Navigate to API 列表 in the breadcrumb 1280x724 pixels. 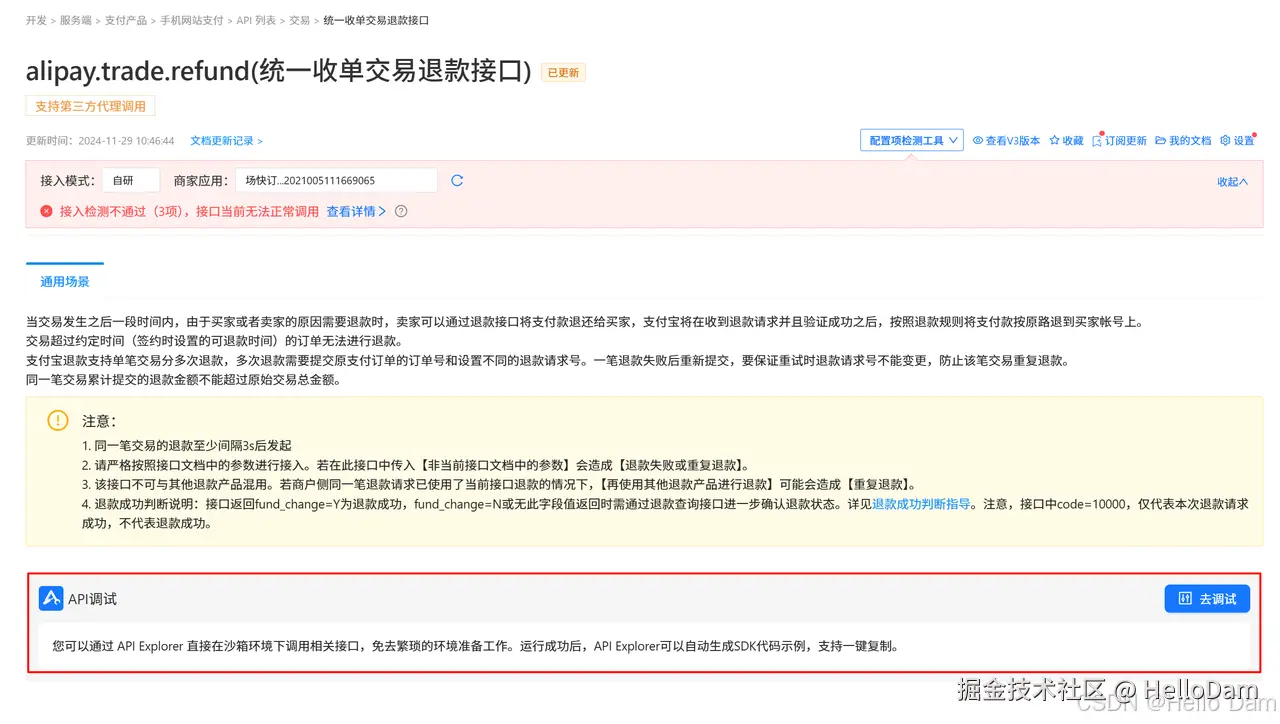tap(255, 19)
